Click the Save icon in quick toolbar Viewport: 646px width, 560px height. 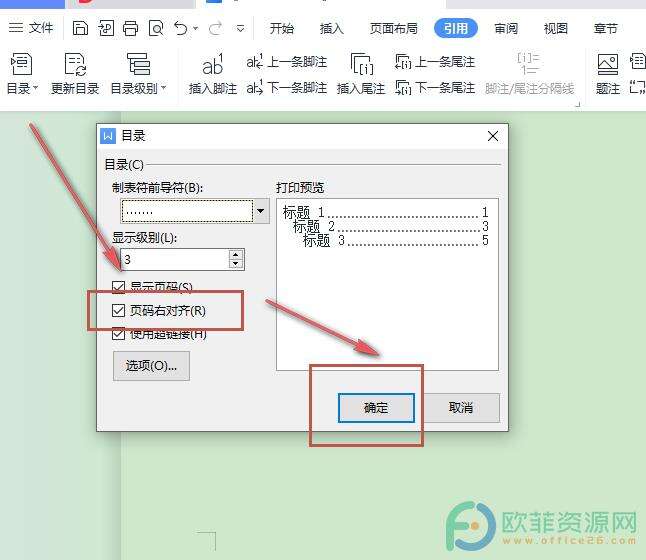click(x=80, y=28)
